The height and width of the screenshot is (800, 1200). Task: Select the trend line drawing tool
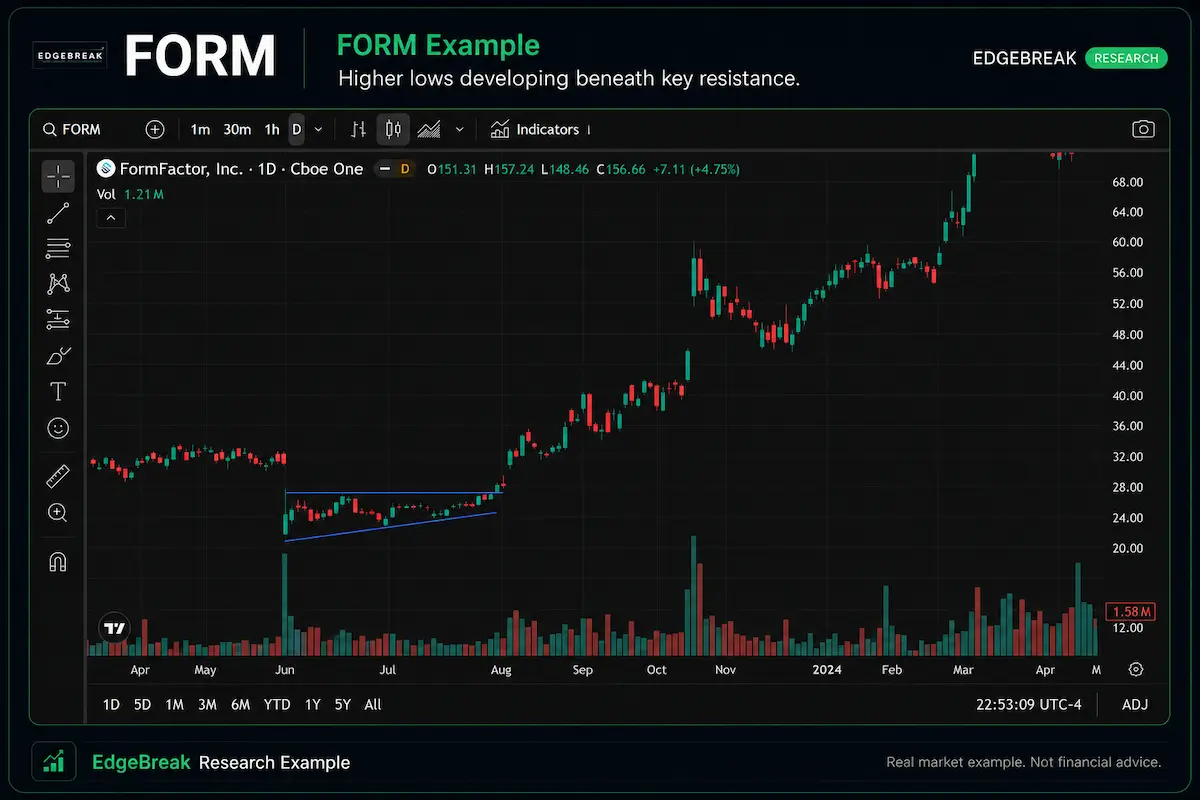pos(58,212)
